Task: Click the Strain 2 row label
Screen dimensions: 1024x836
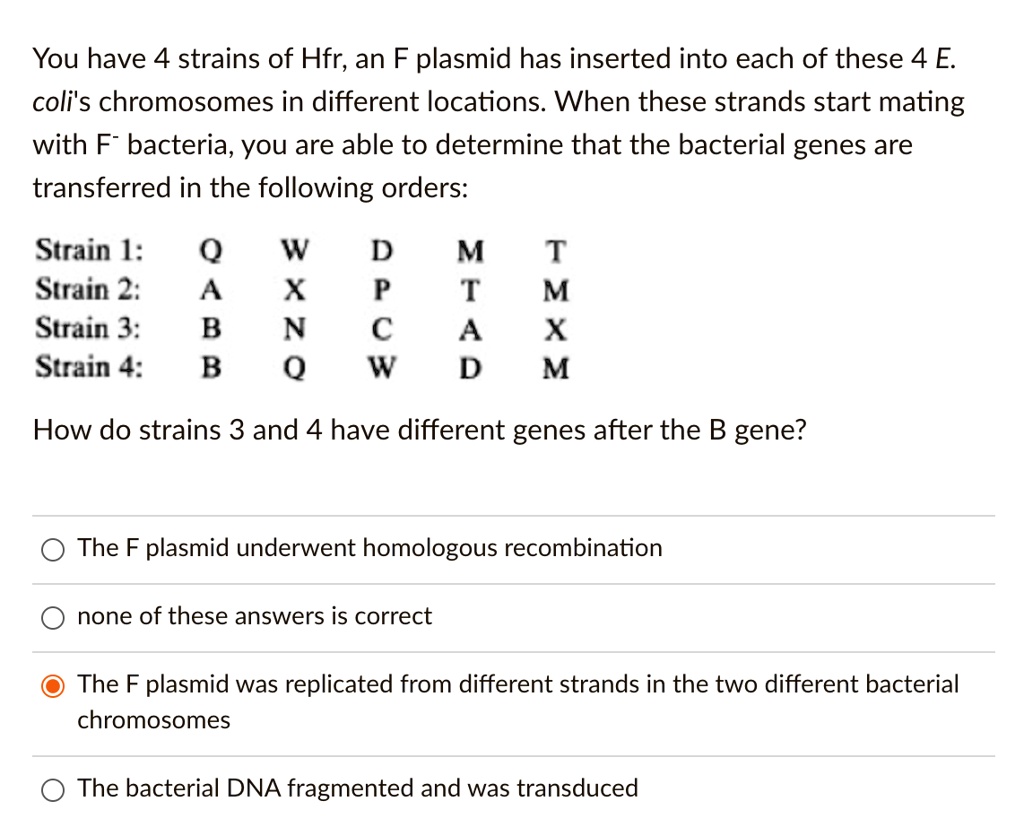Action: (83, 290)
